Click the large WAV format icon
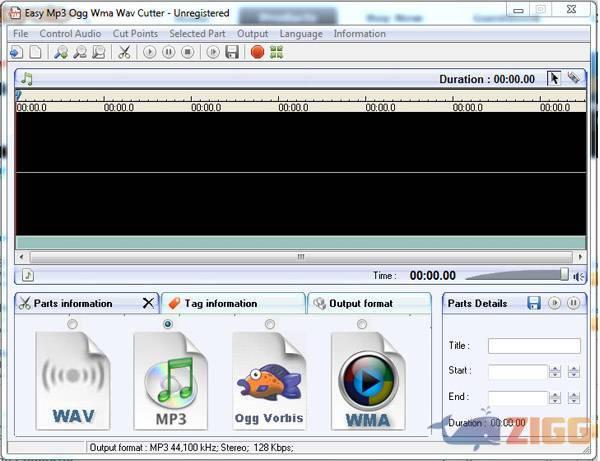Image resolution: width=600 pixels, height=461 pixels. coord(73,381)
